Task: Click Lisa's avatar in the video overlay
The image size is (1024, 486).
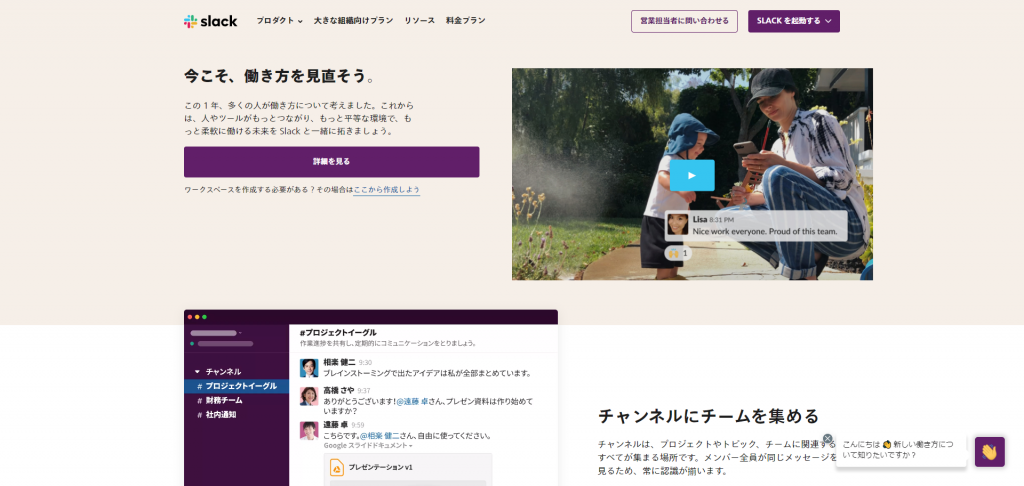Action: coord(678,224)
